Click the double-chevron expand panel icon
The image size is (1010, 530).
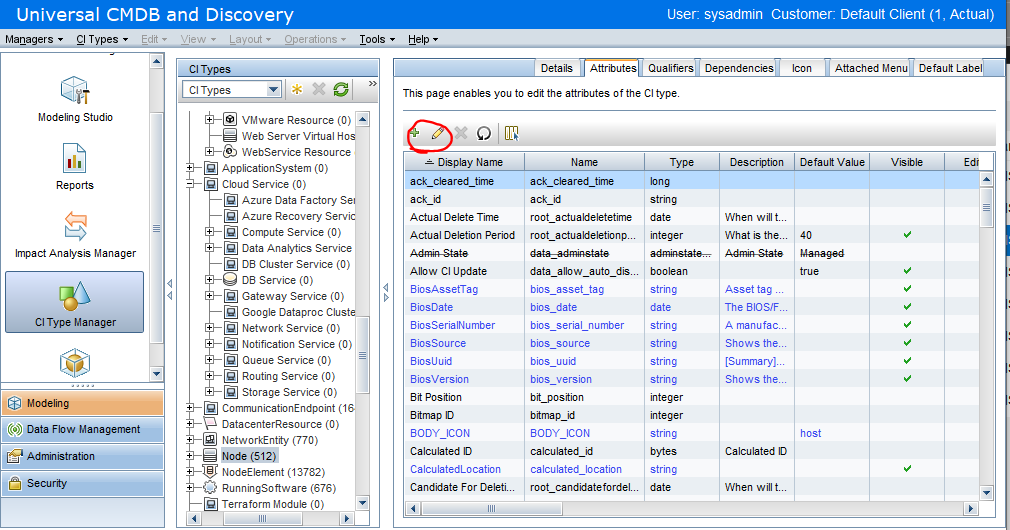click(372, 84)
